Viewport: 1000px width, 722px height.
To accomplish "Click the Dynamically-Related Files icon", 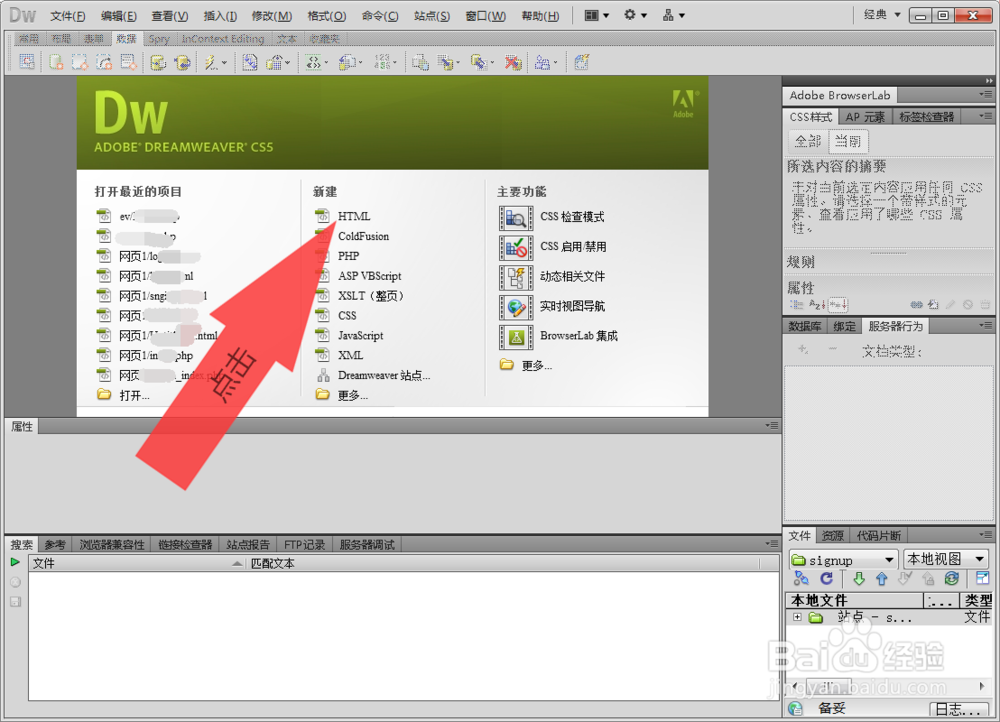I will coord(516,277).
